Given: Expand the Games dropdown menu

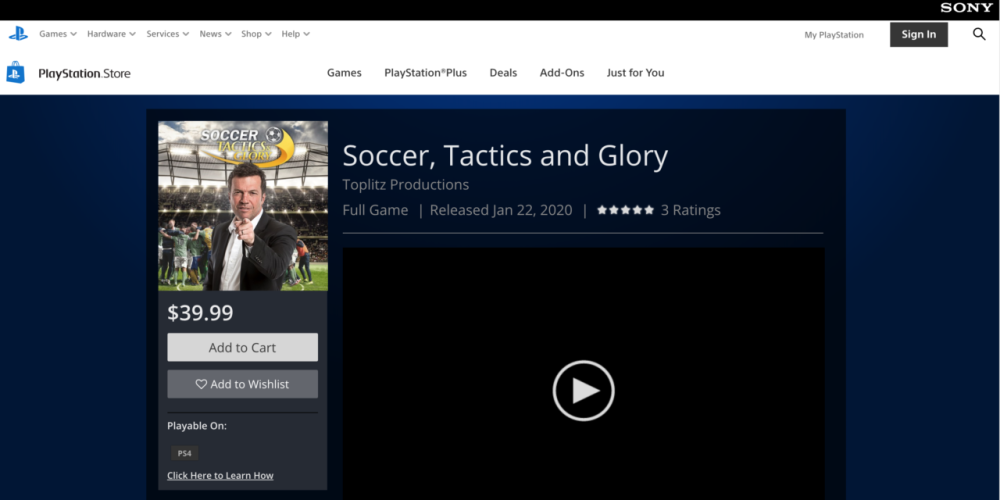Looking at the screenshot, I should click(x=58, y=34).
